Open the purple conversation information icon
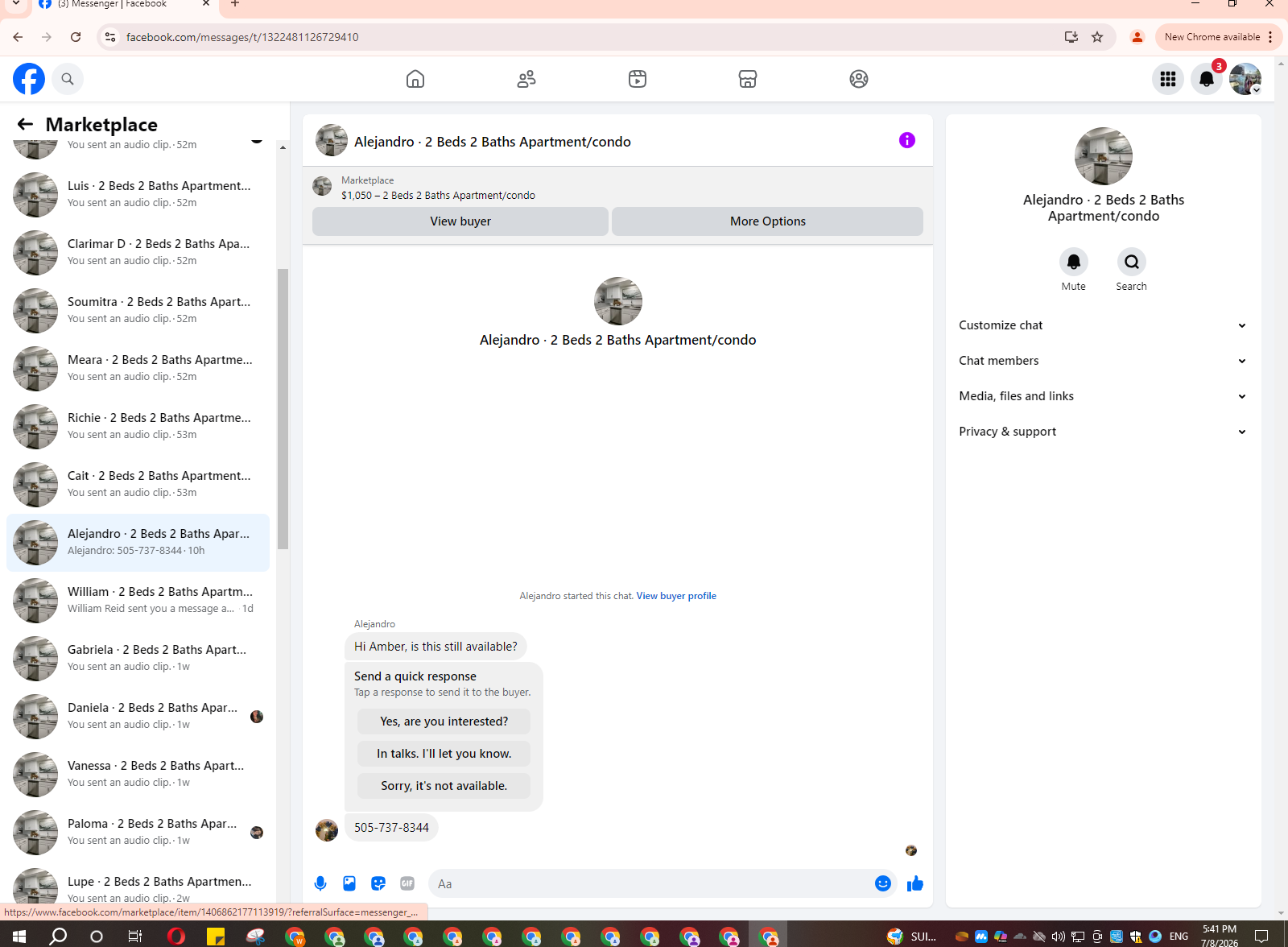 pyautogui.click(x=907, y=140)
